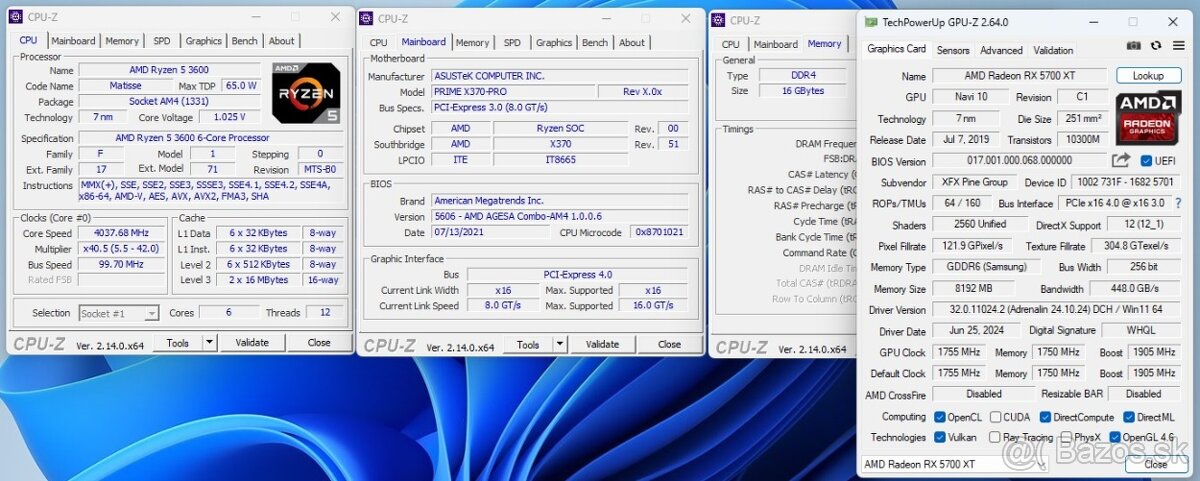Screen dimensions: 1200x481
Task: Click Validate in the CPU-Z Mainboard window
Action: click(x=602, y=344)
